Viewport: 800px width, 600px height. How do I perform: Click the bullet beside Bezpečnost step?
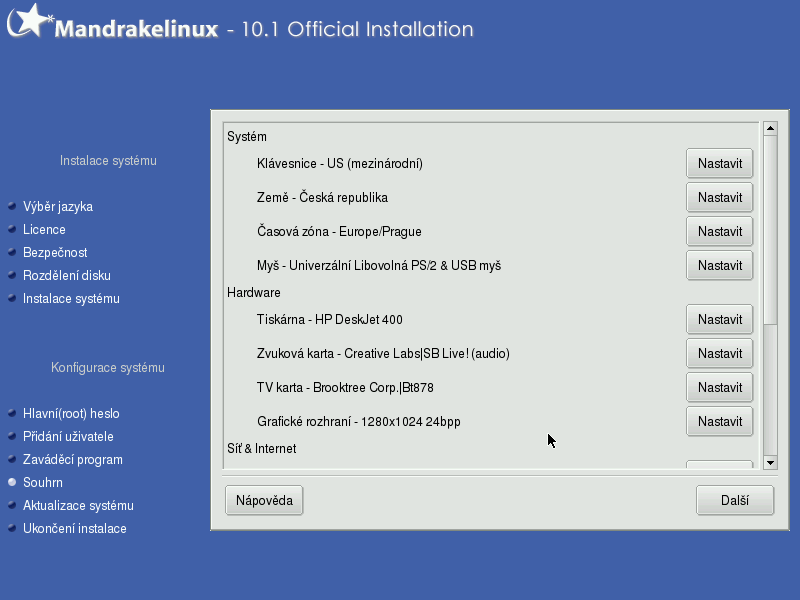12,252
